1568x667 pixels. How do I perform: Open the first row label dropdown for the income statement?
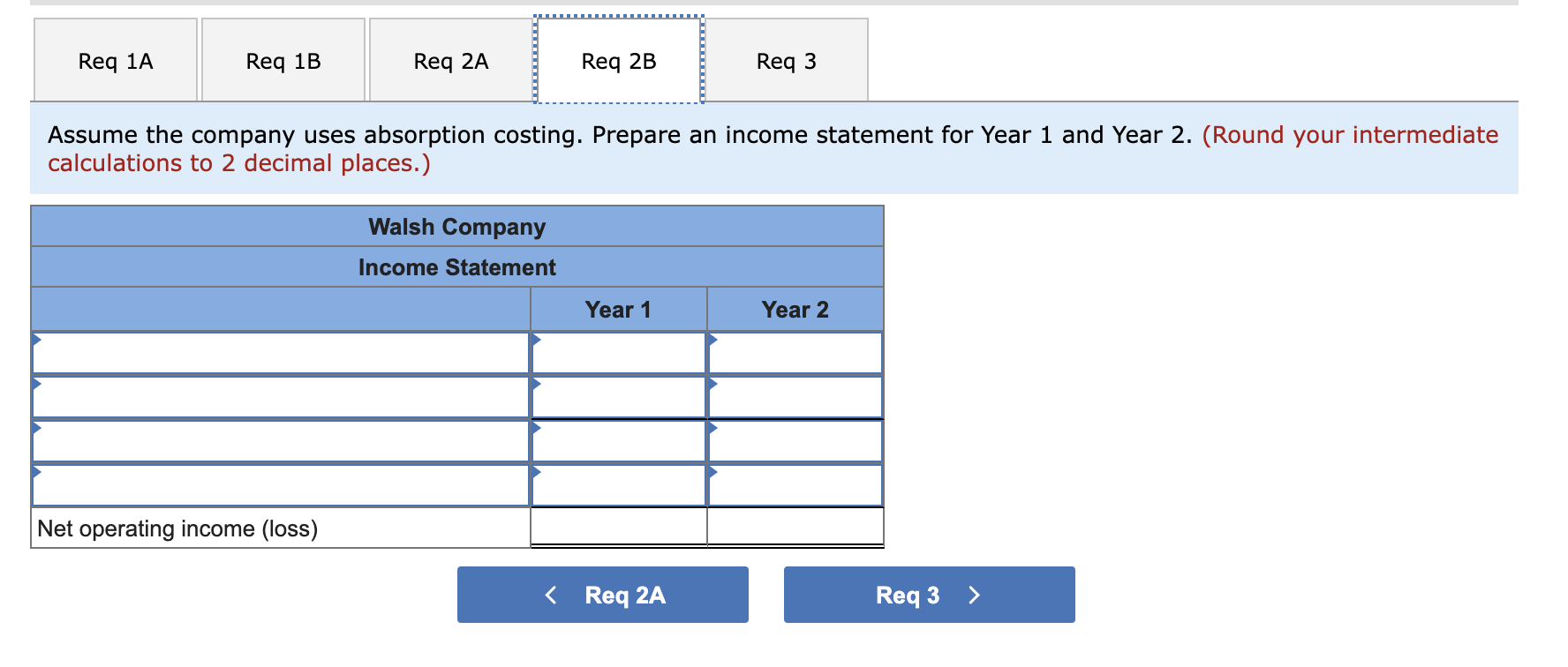coord(37,340)
